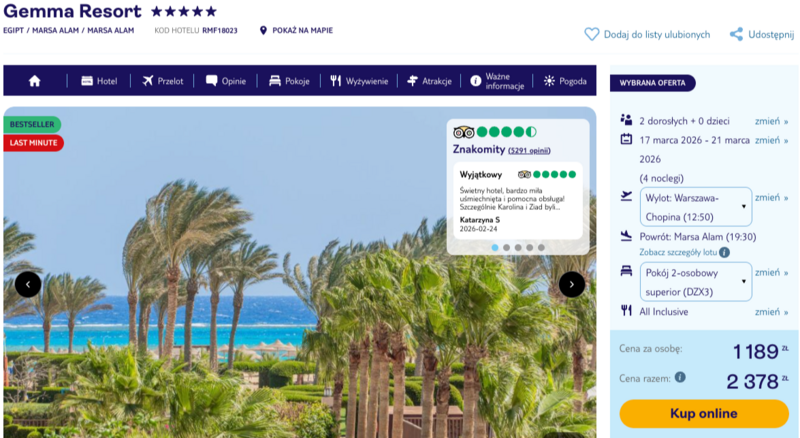Screen dimensions: 800x438
Task: Open the Pogoda weather tab
Action: click(565, 81)
